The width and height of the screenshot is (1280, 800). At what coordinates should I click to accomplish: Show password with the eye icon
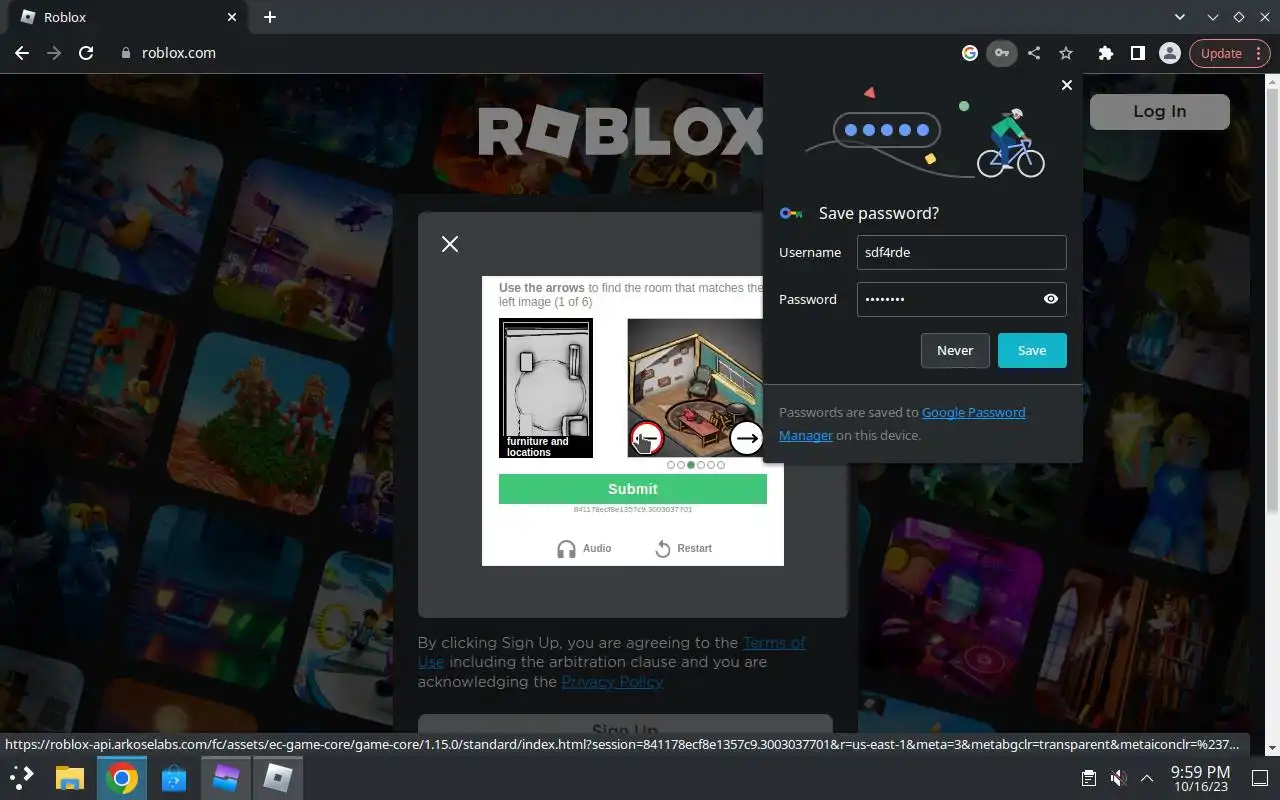(1050, 299)
